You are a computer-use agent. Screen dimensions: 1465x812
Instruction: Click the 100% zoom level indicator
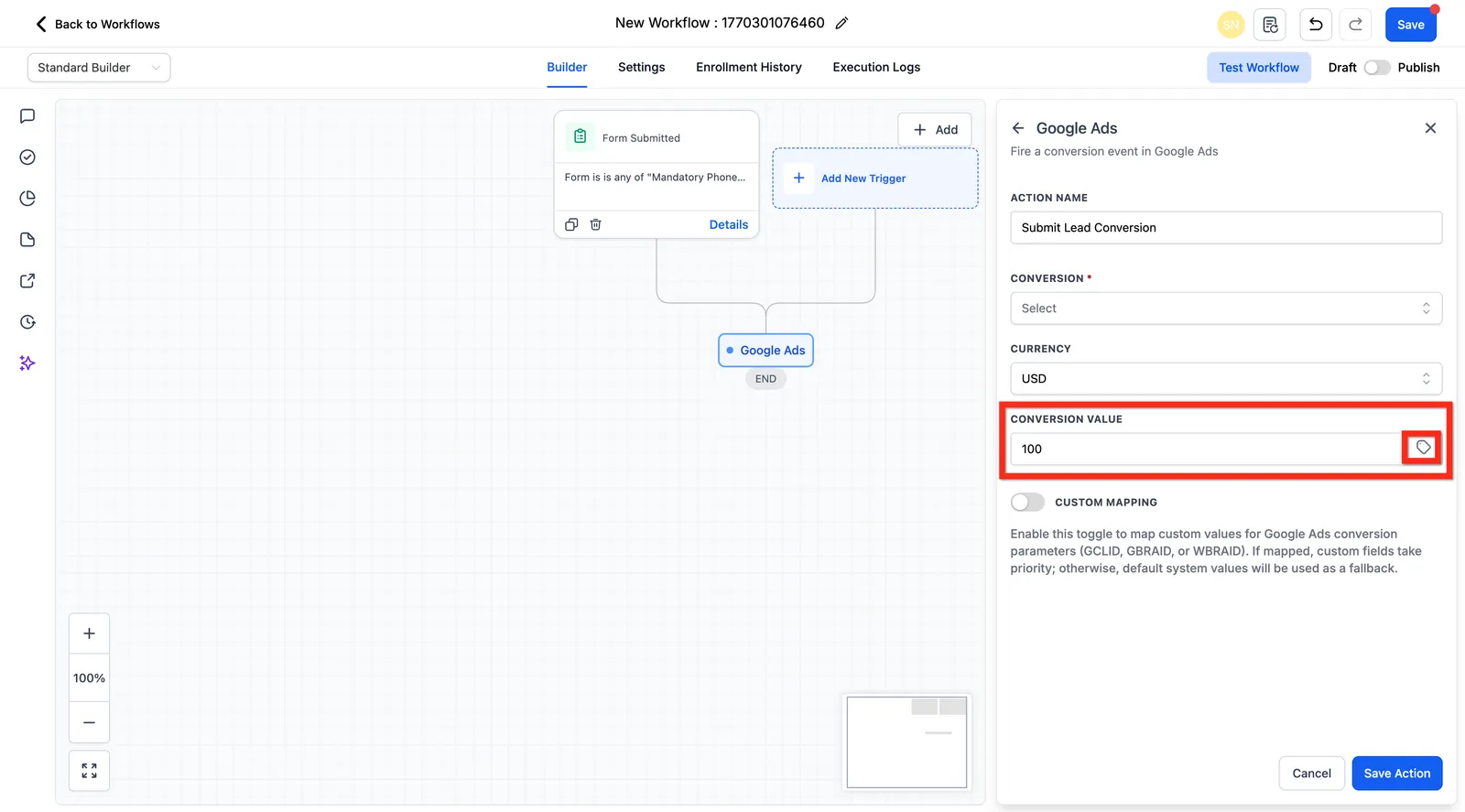click(x=89, y=678)
